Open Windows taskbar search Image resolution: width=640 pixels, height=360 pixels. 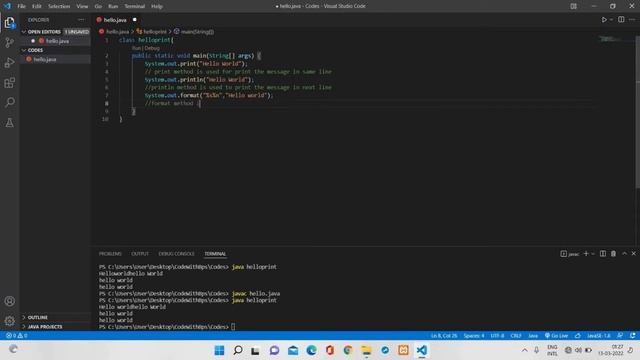(x=238, y=350)
